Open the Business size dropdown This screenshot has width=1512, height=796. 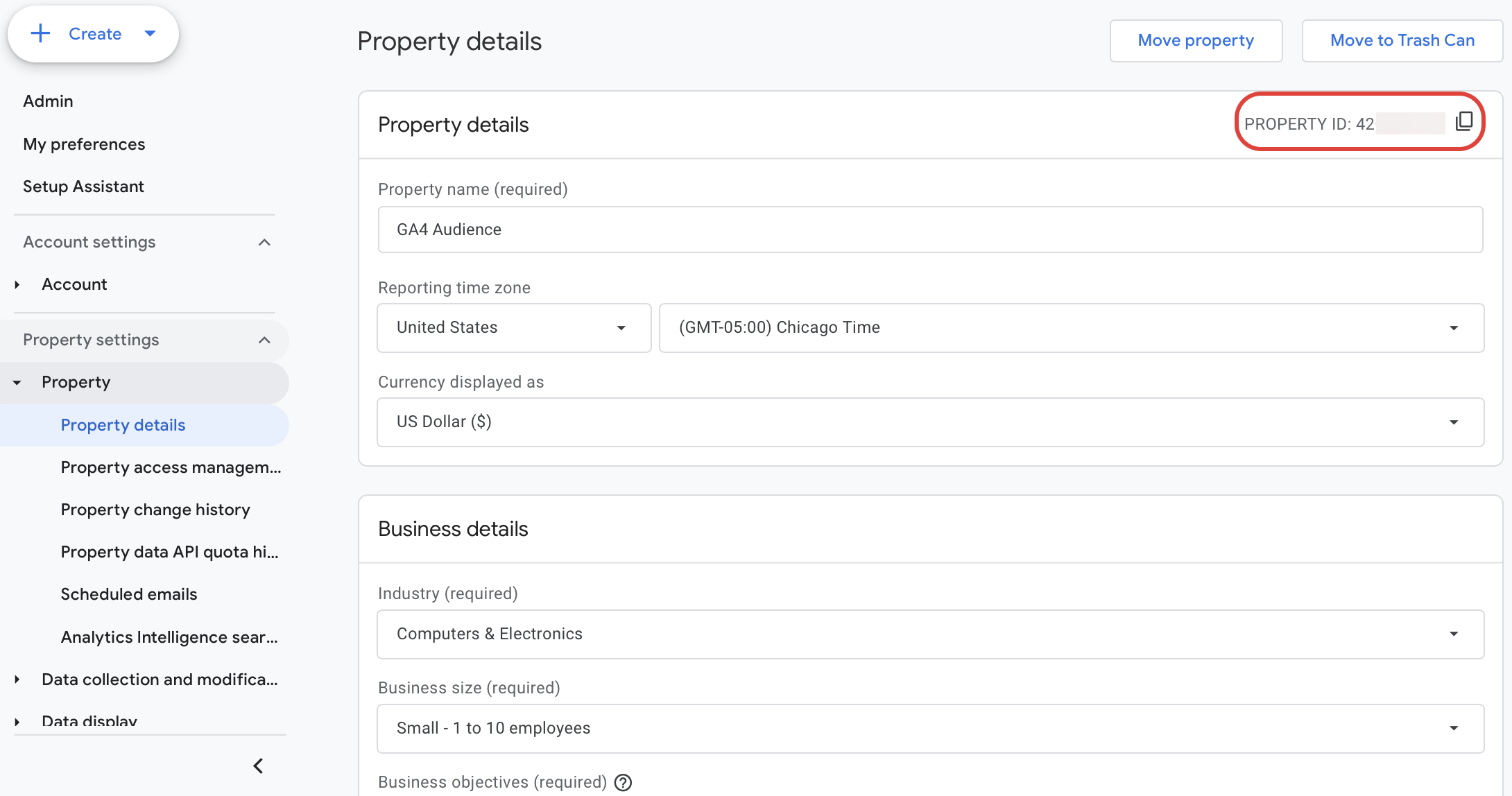[x=1454, y=728]
